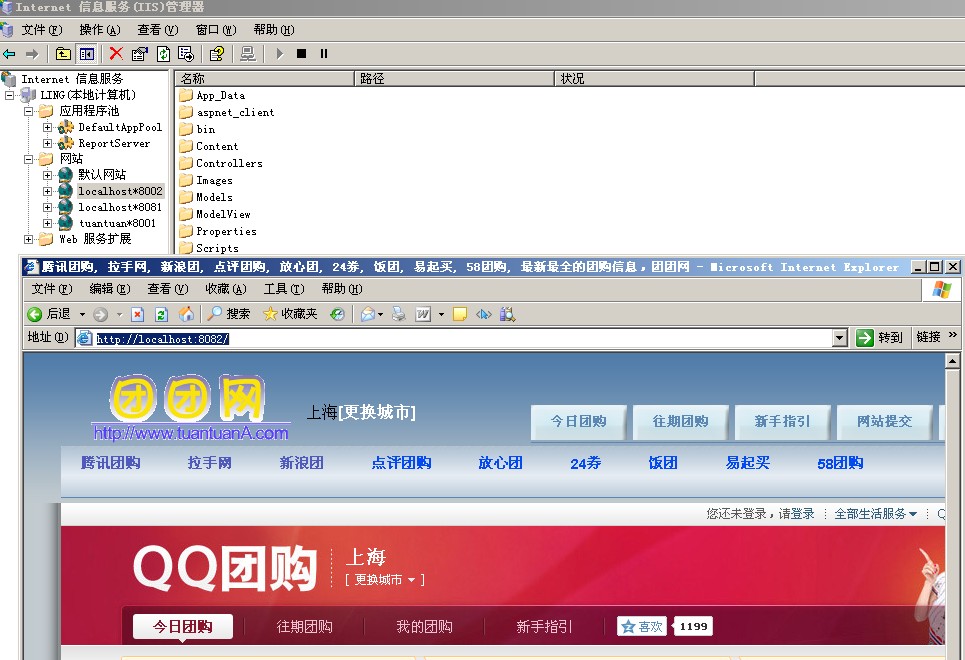Viewport: 965px width, 660px height.
Task: Open the Forward button history dropdown arrow
Action: point(119,315)
